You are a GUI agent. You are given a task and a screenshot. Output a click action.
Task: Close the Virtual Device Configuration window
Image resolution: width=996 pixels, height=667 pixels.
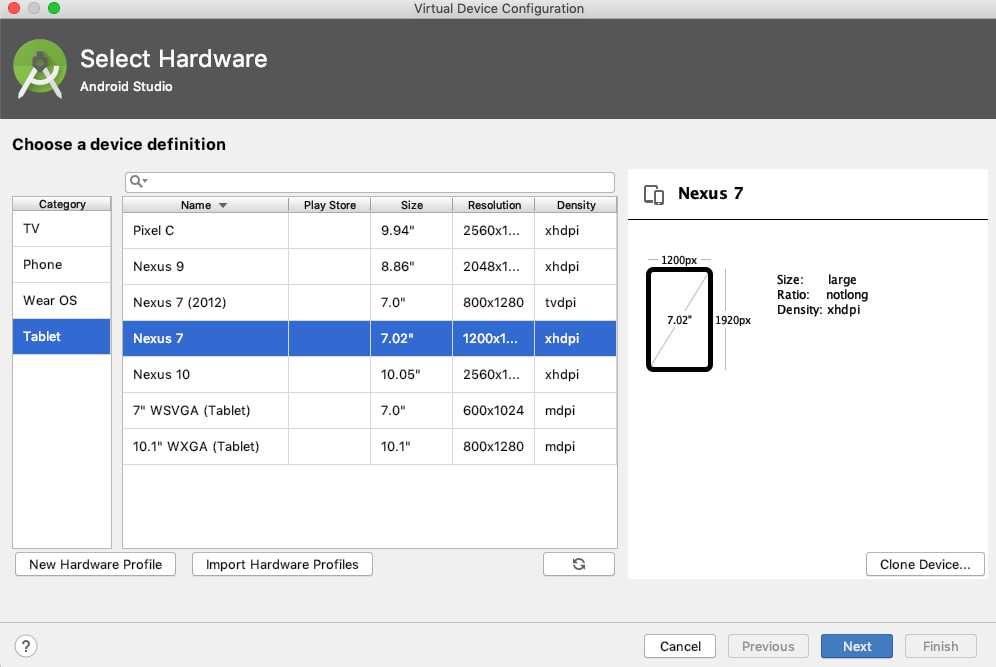coord(14,8)
